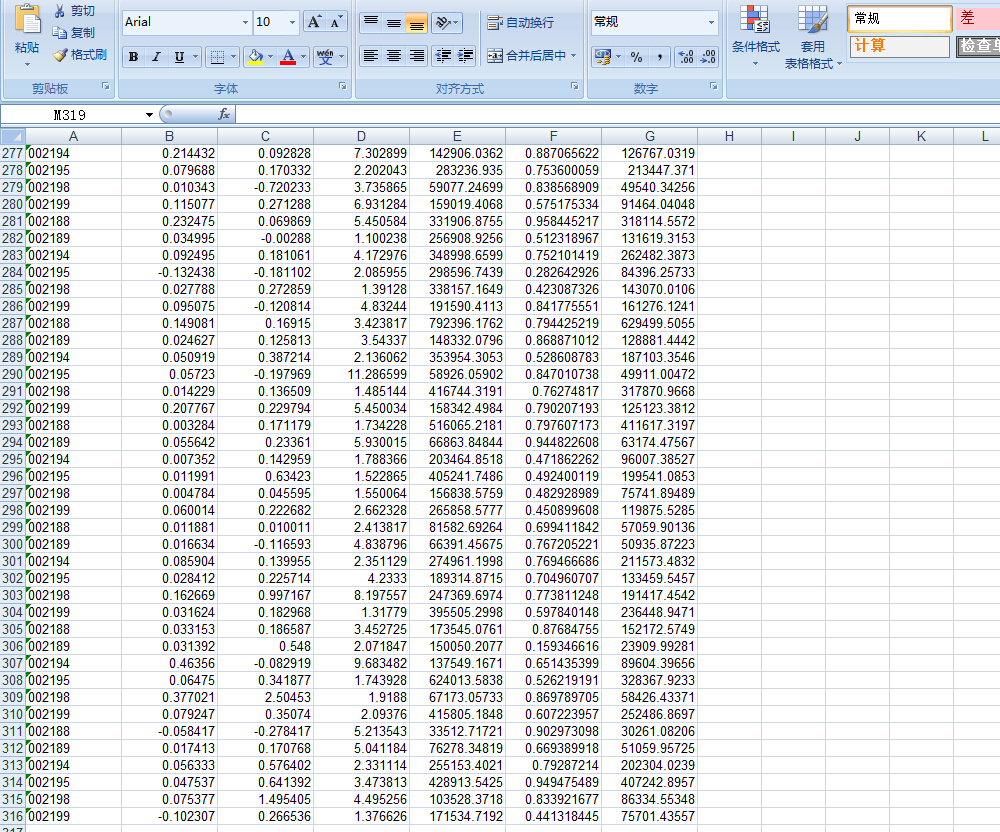
Task: Toggle underline formatting
Action: pos(179,57)
